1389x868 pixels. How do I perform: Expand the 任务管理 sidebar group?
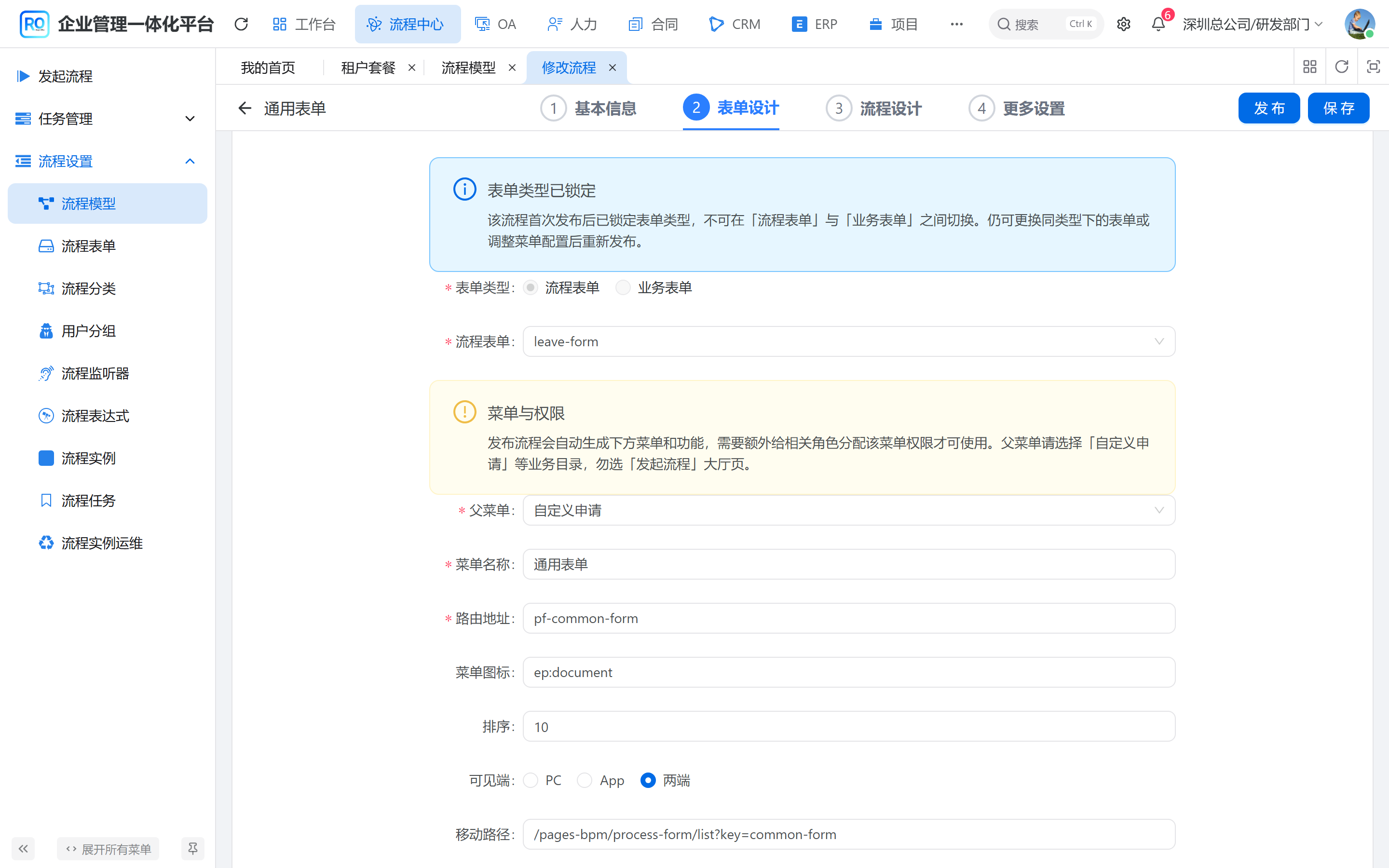(108, 119)
